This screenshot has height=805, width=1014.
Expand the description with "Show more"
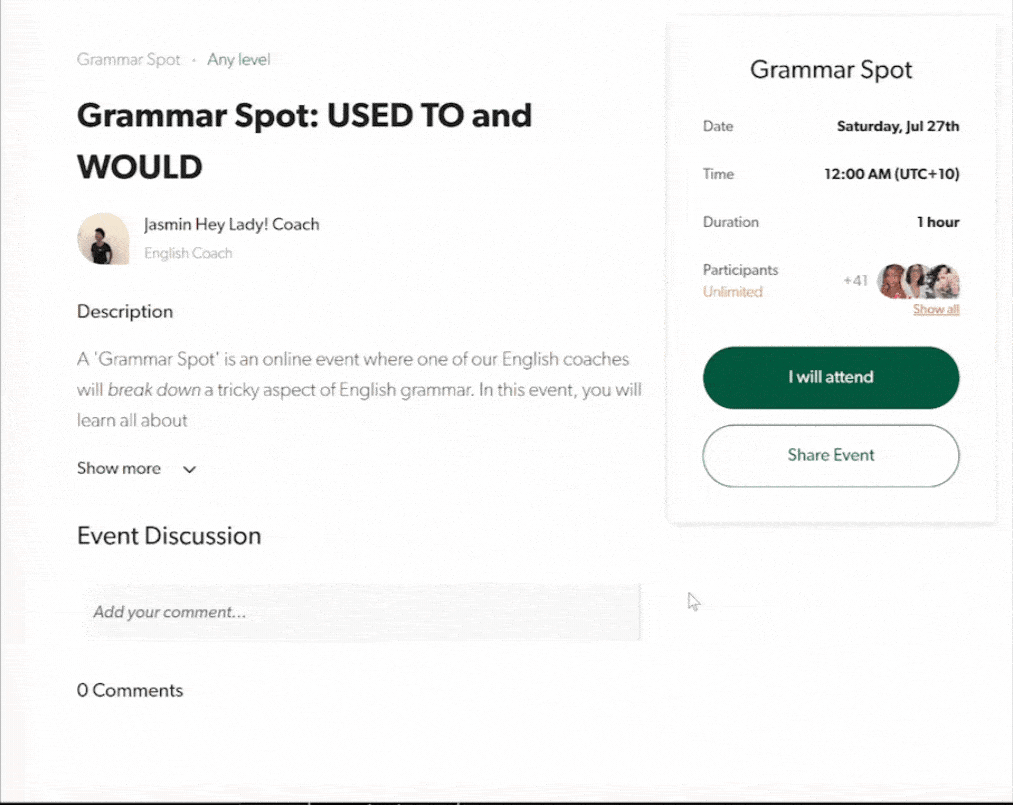119,468
